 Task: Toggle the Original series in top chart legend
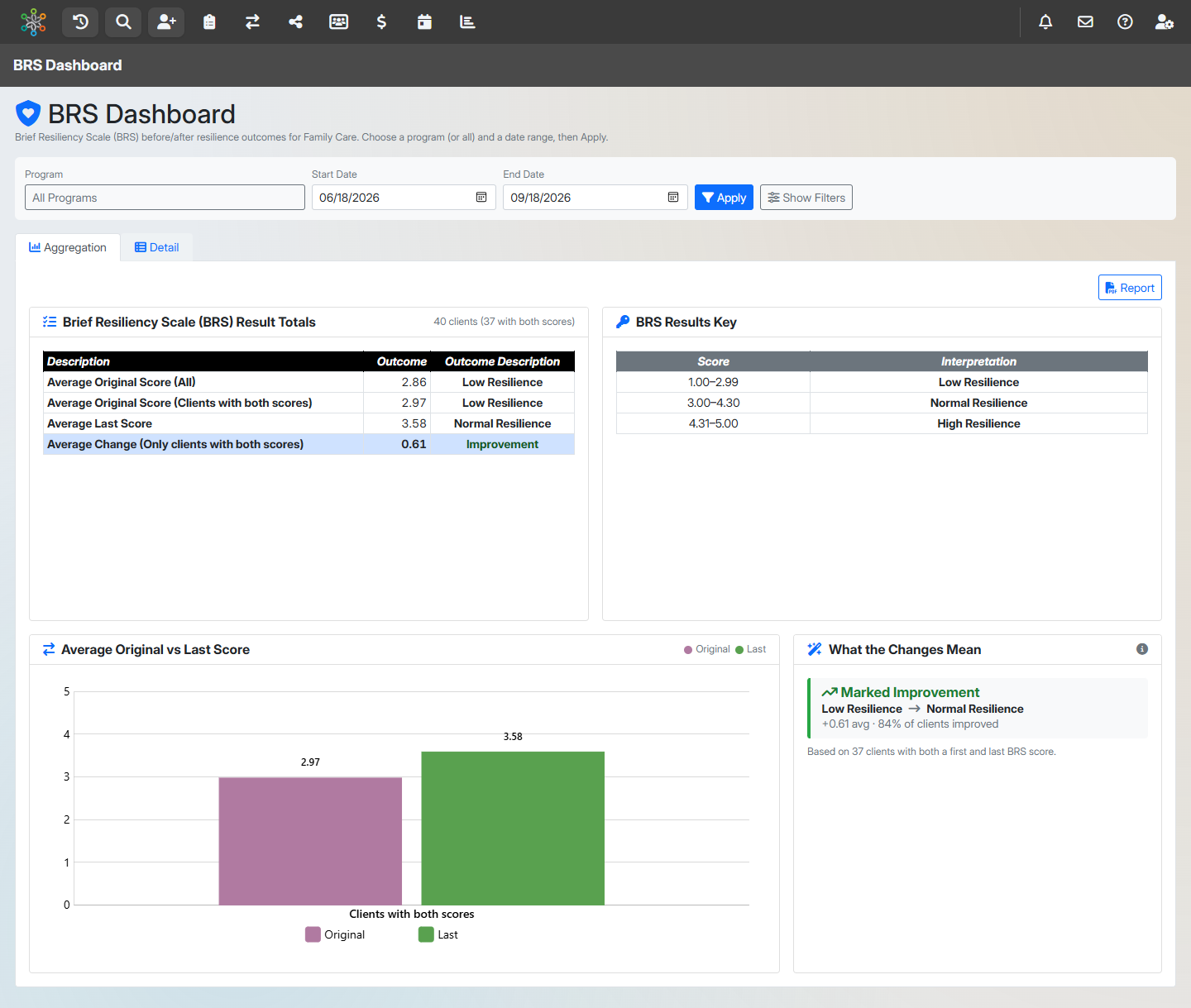pos(707,650)
